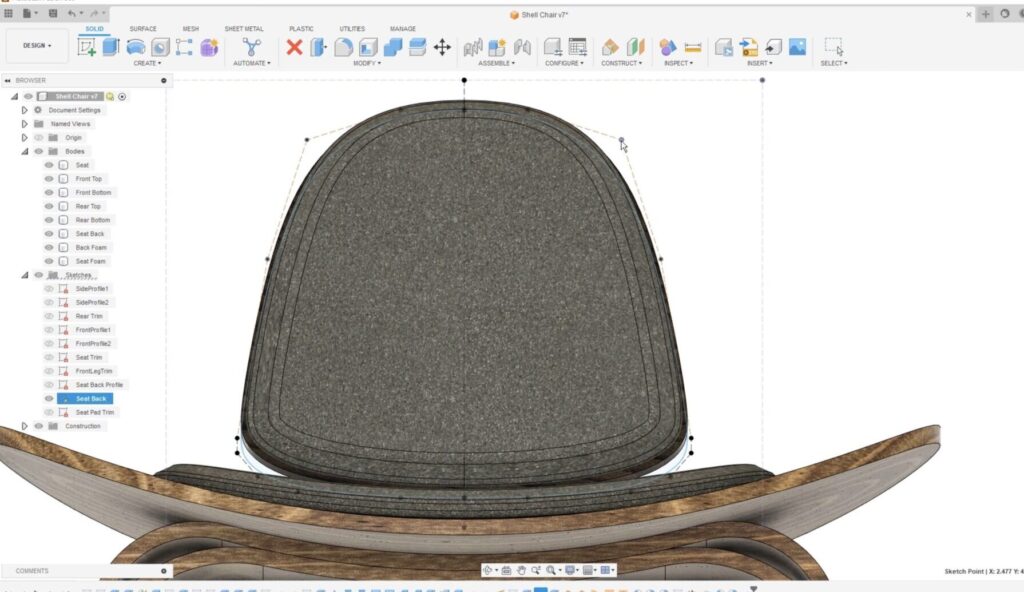The image size is (1024, 592).
Task: Open the CREATE dropdown
Action: coord(148,63)
